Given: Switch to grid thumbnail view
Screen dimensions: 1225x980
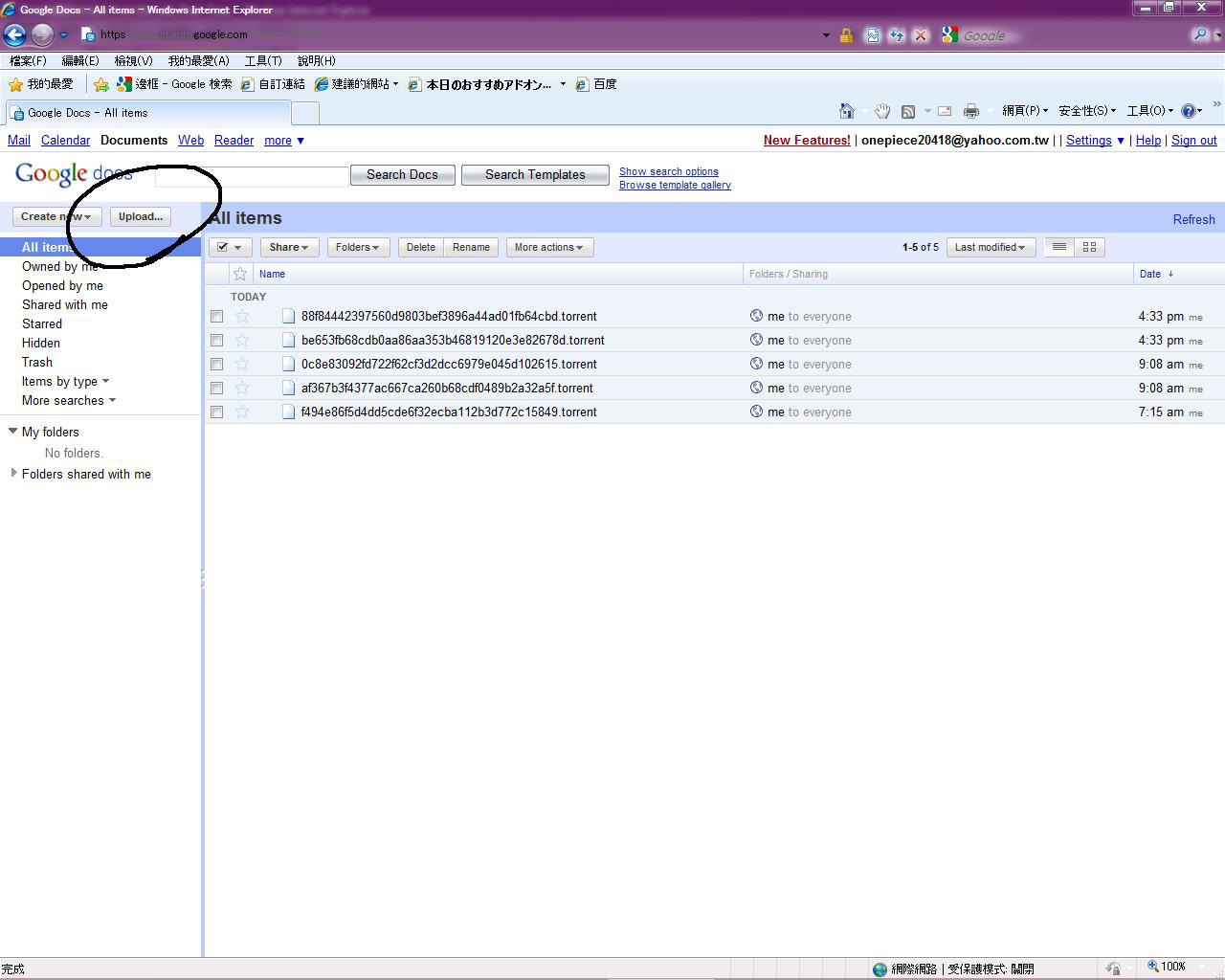Looking at the screenshot, I should tap(1089, 247).
